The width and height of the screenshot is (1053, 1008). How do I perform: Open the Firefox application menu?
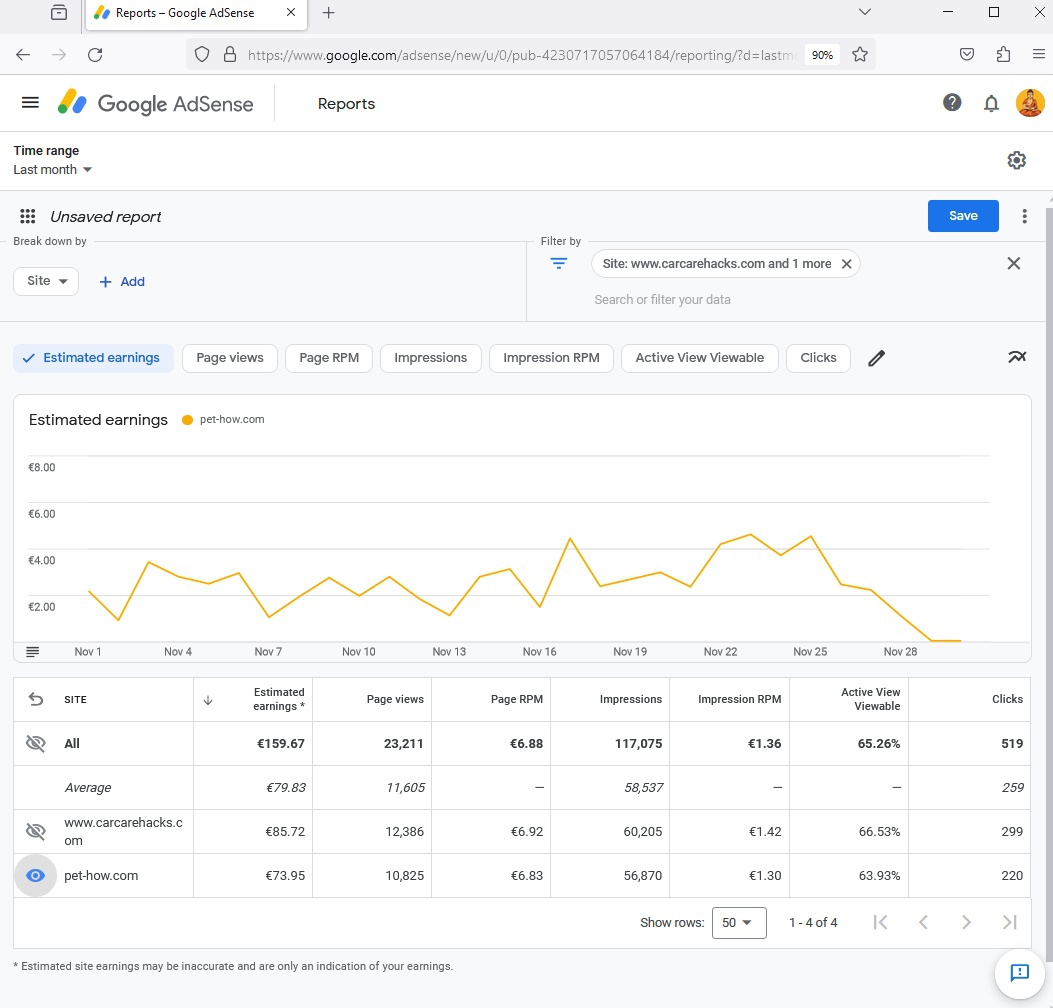(1038, 54)
